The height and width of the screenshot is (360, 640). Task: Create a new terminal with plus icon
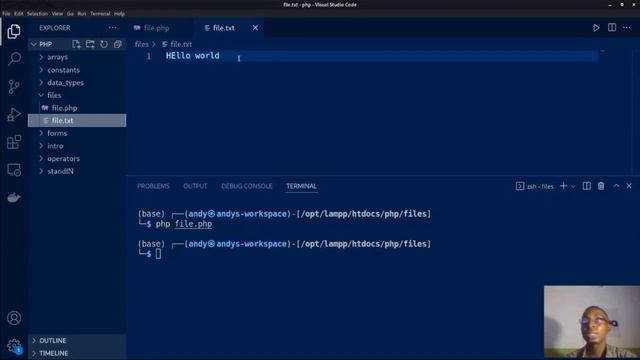point(563,186)
